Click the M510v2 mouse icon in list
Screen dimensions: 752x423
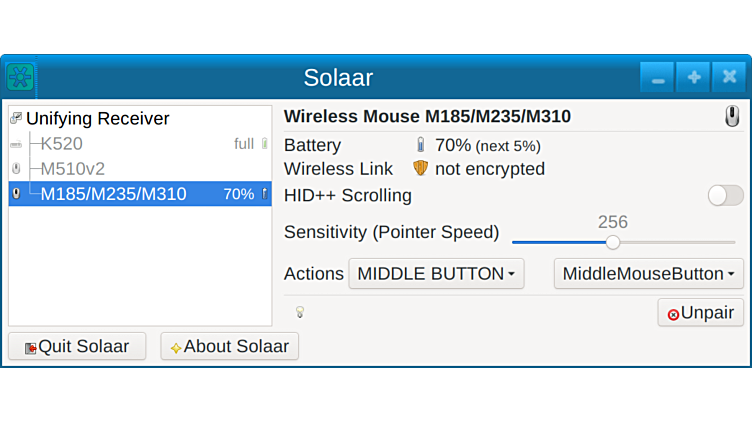(x=15, y=169)
